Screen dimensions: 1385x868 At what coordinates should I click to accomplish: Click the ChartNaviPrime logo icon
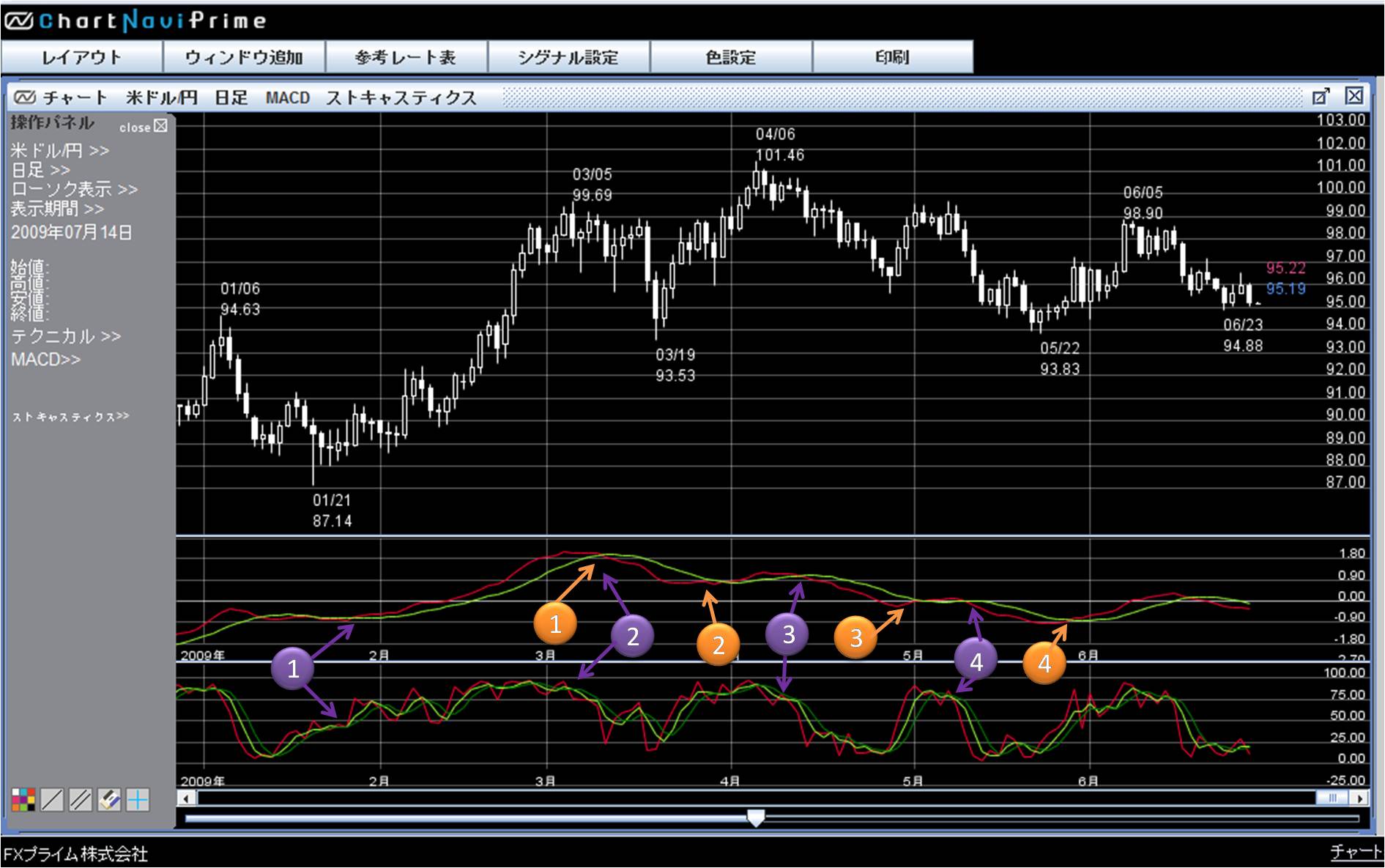point(18,21)
